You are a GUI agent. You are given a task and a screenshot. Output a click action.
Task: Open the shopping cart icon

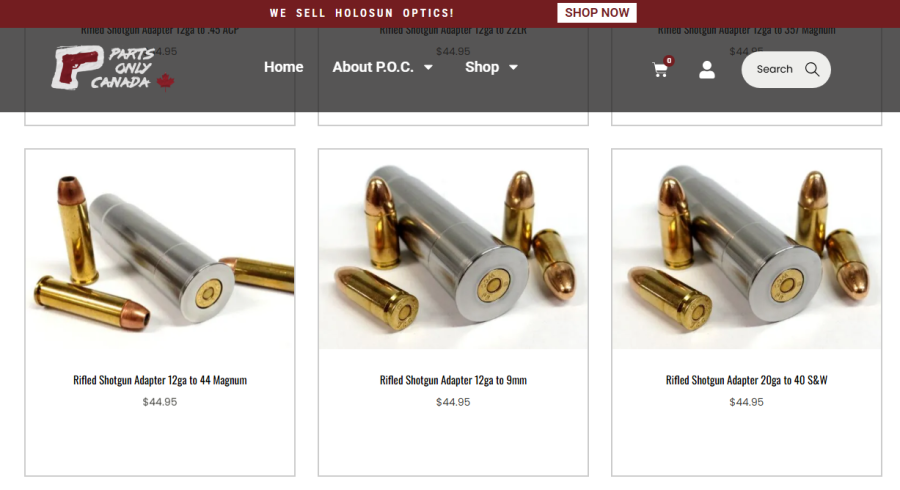pos(660,70)
